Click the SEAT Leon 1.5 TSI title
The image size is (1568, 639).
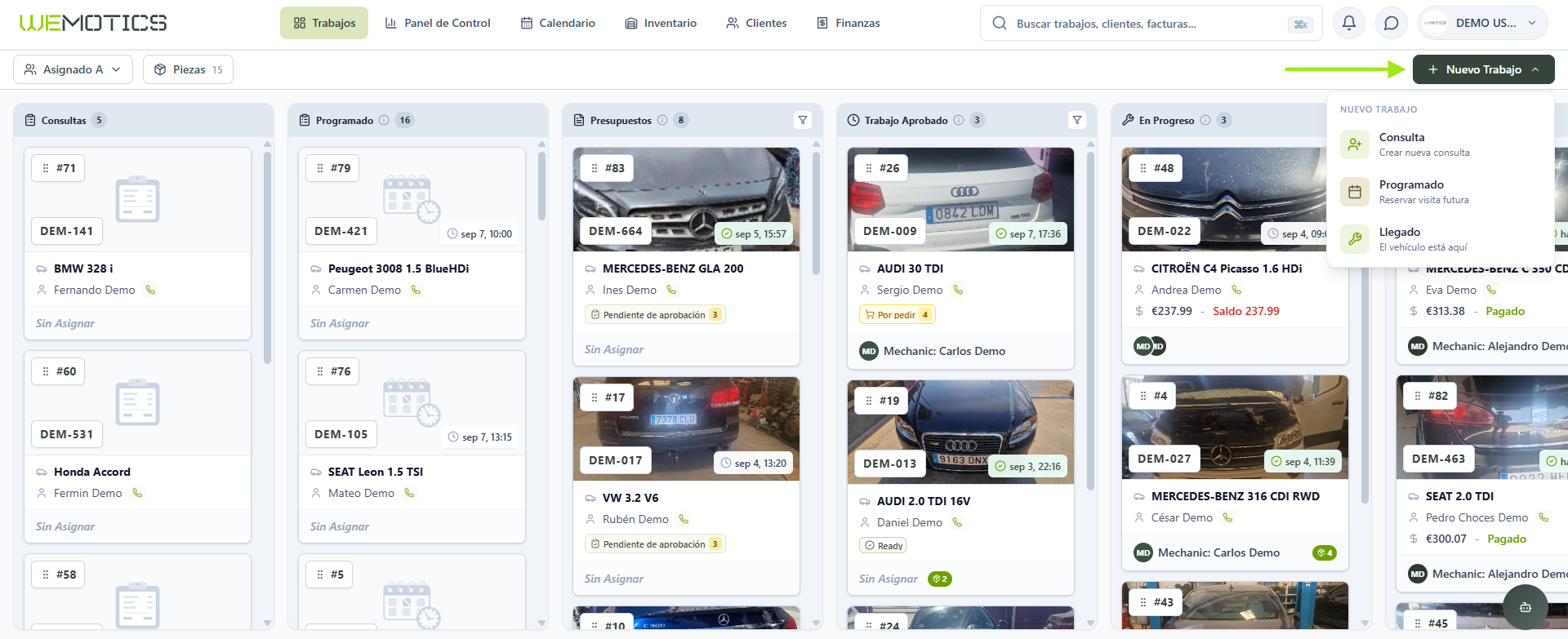pos(376,472)
